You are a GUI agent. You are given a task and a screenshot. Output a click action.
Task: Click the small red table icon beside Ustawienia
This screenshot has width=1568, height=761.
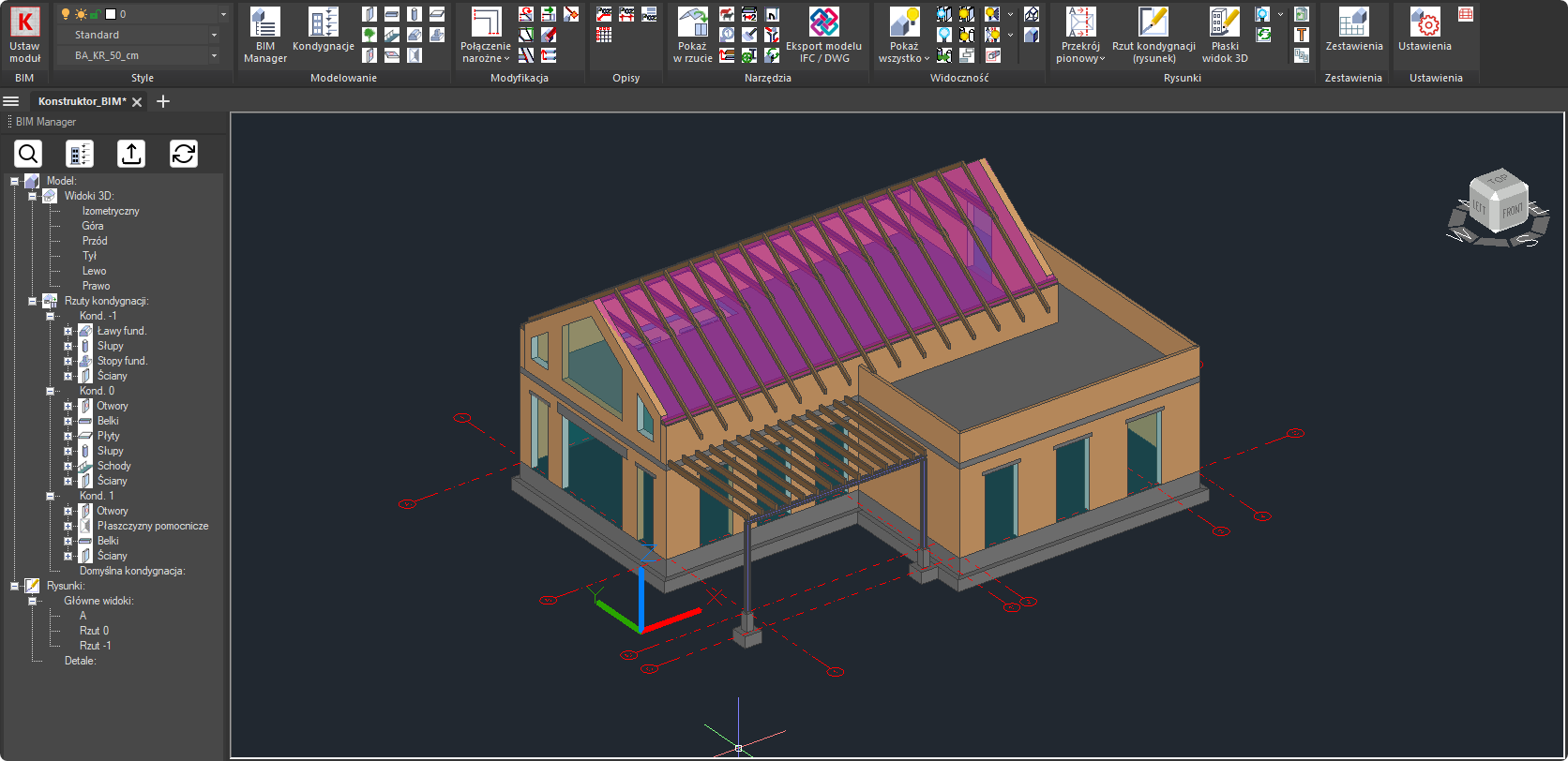click(1466, 14)
